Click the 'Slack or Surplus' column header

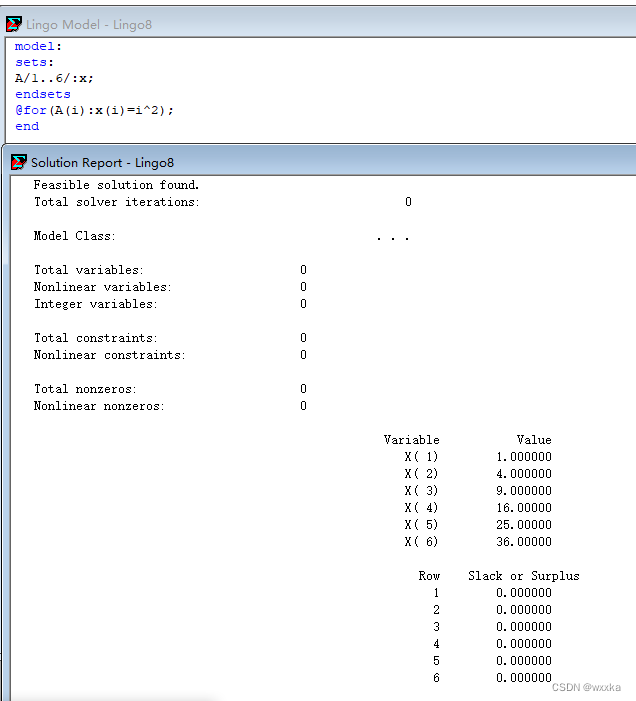click(x=523, y=576)
